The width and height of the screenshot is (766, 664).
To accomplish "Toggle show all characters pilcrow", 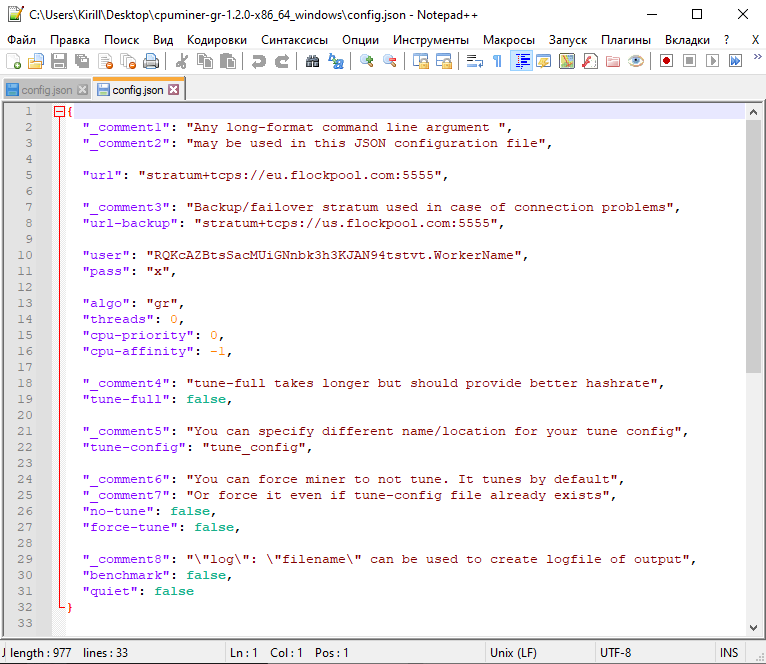I will pyautogui.click(x=497, y=62).
